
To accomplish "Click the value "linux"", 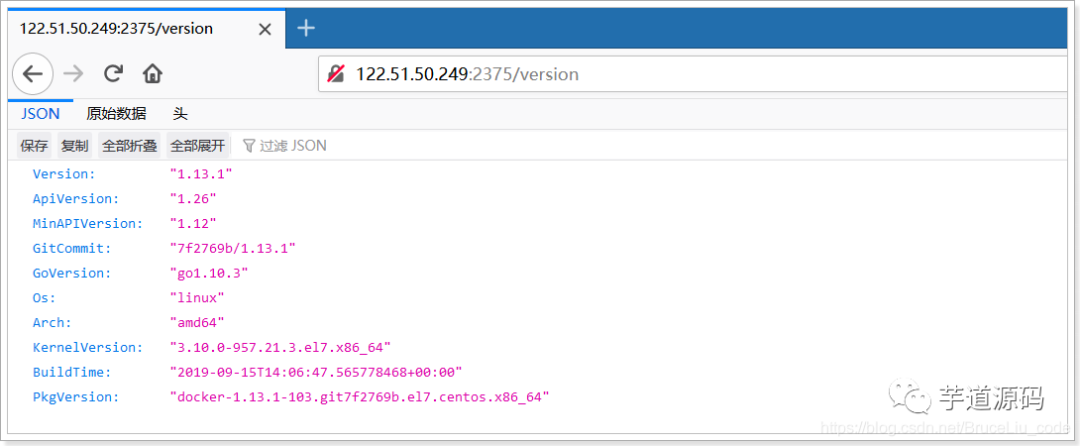I will [198, 298].
